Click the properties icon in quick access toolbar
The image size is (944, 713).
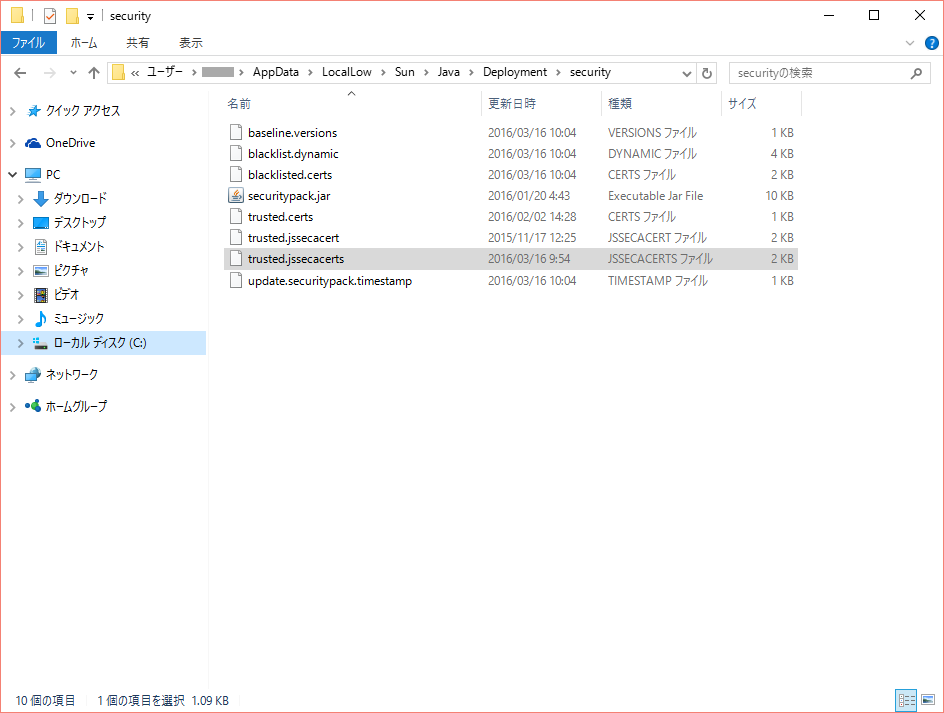[x=50, y=16]
